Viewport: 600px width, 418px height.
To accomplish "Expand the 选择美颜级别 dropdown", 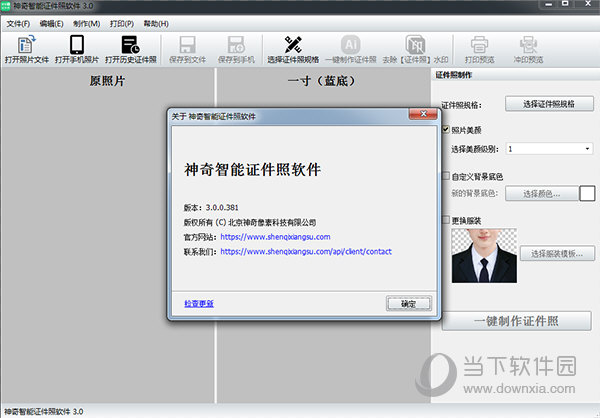I will point(549,149).
